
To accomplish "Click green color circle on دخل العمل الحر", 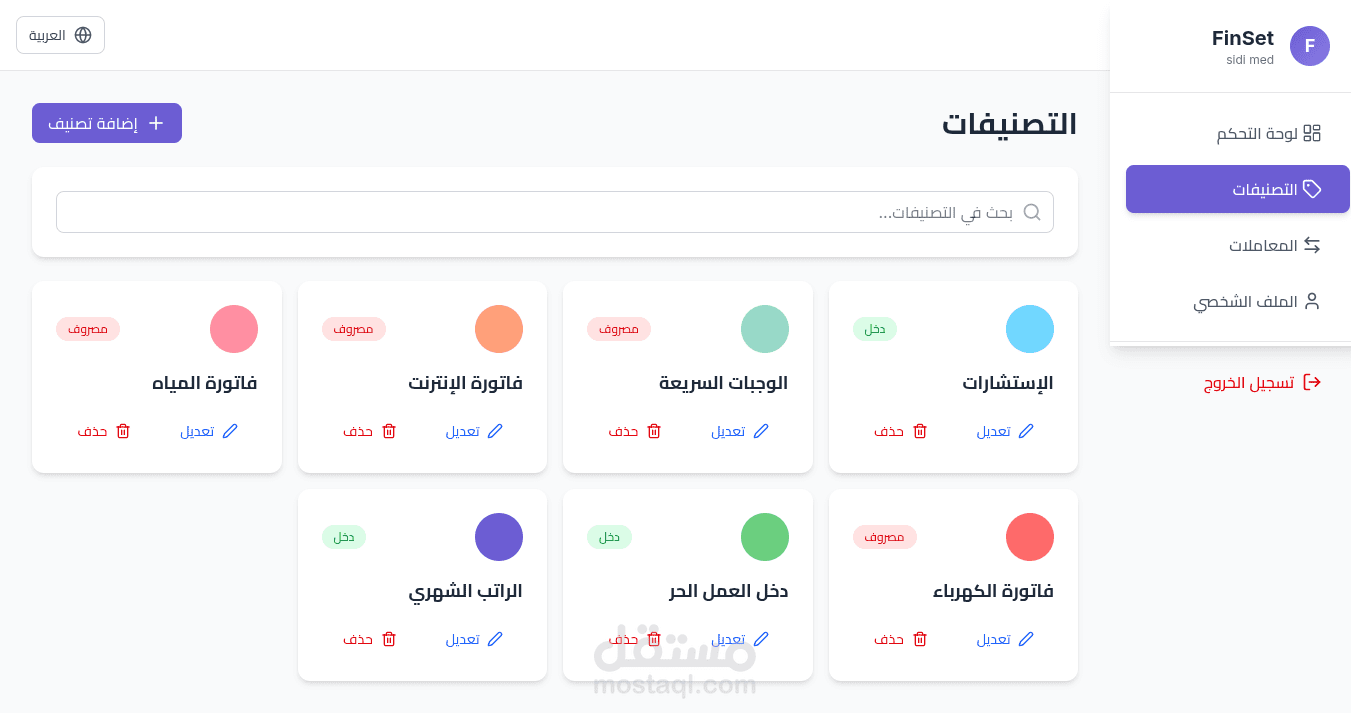I will [764, 537].
